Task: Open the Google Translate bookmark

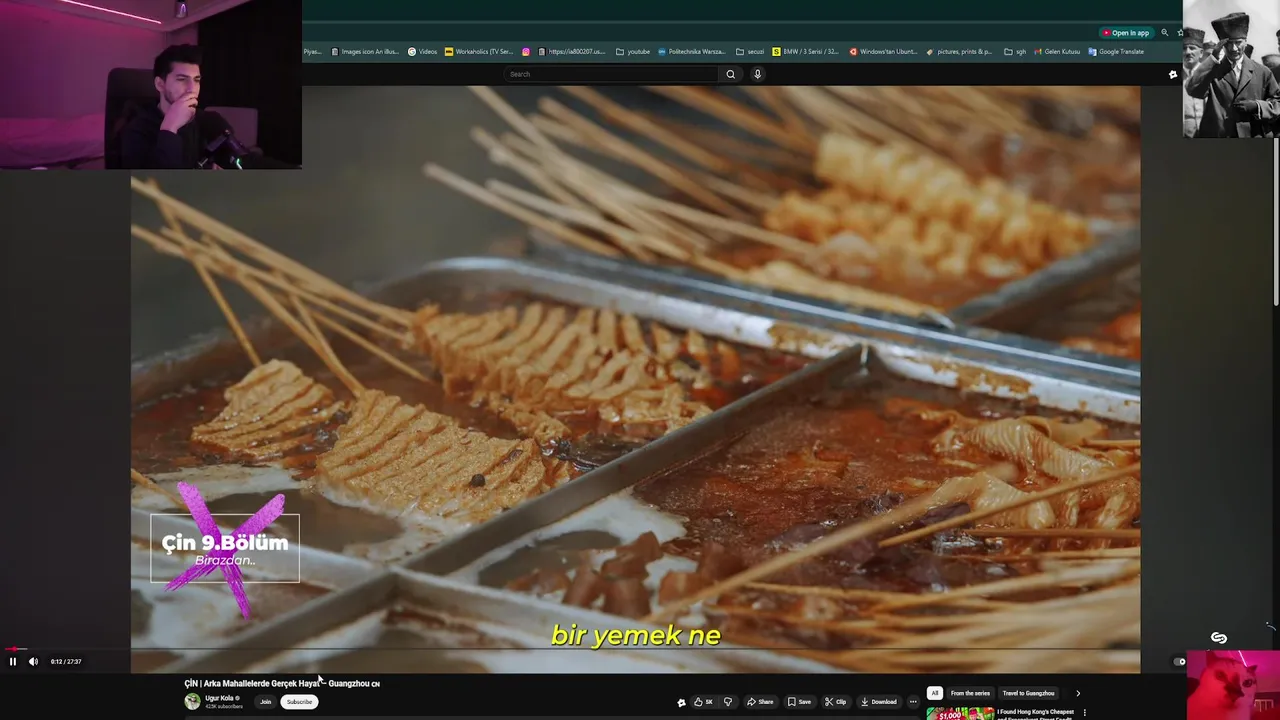Action: pos(1116,52)
